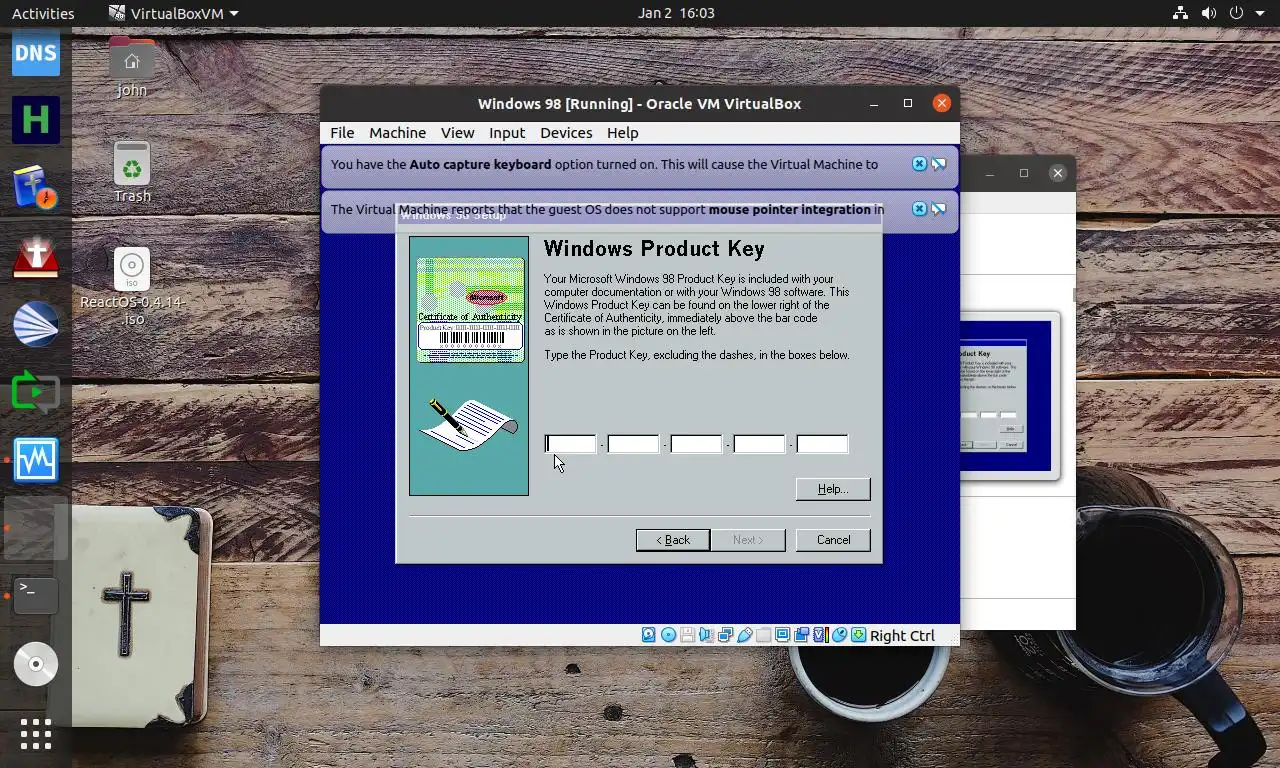Show Applications grid in the dock
Viewport: 1280px width, 768px height.
tap(36, 734)
